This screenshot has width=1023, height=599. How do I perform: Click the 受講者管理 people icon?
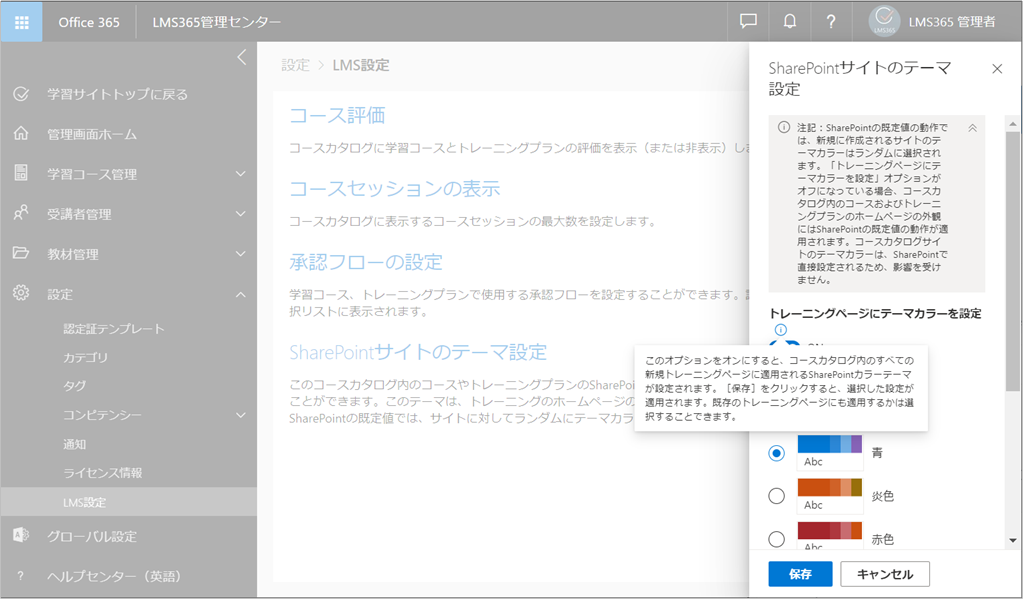click(21, 213)
